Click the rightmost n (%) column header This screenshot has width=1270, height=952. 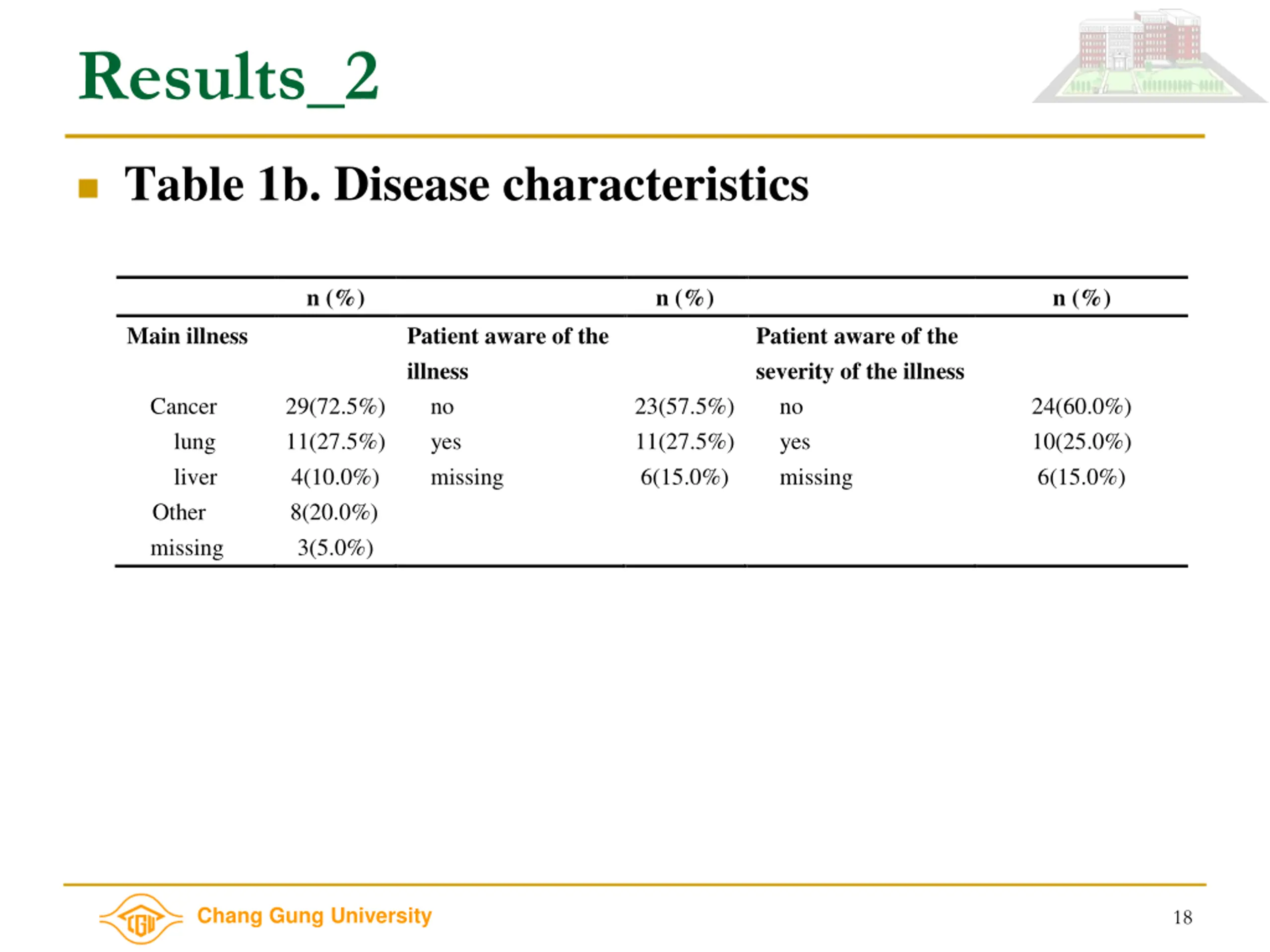1081,298
